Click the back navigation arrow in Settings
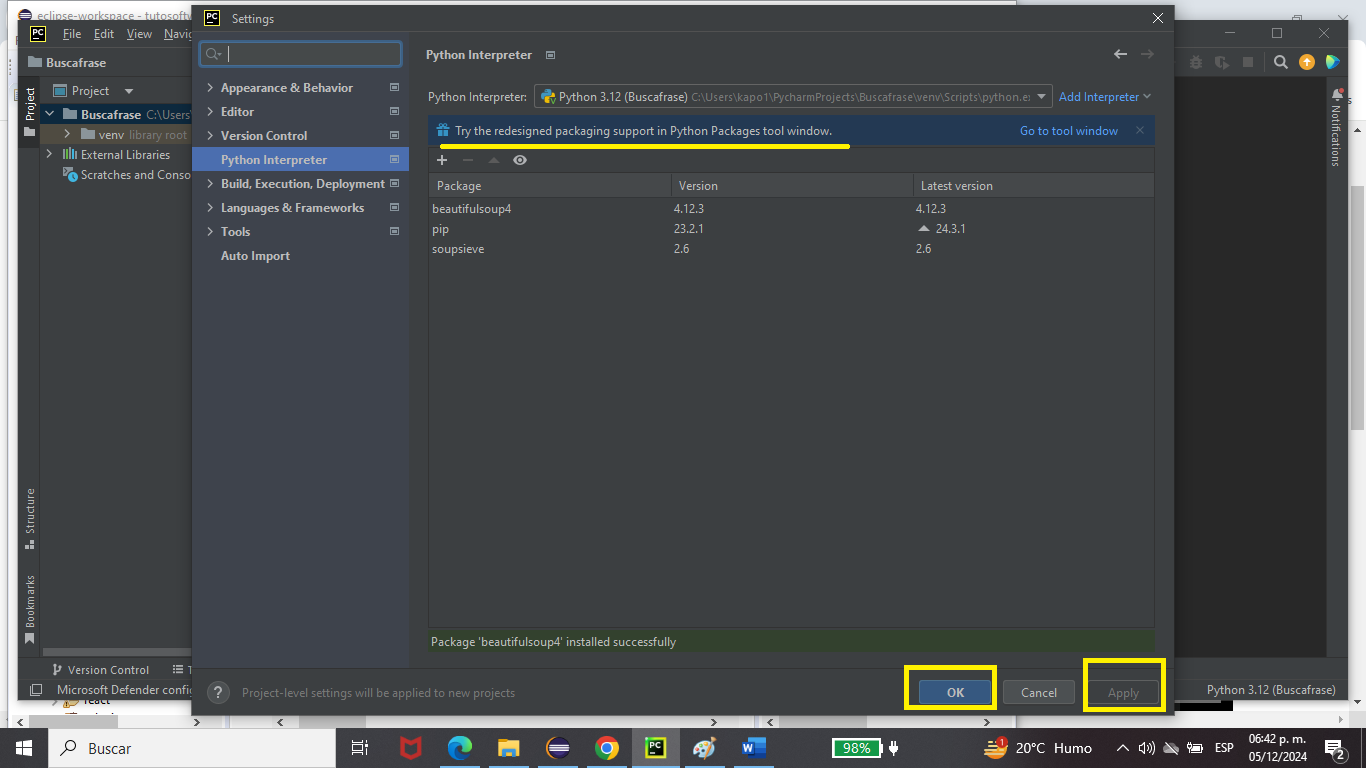This screenshot has width=1366, height=768. click(1120, 54)
